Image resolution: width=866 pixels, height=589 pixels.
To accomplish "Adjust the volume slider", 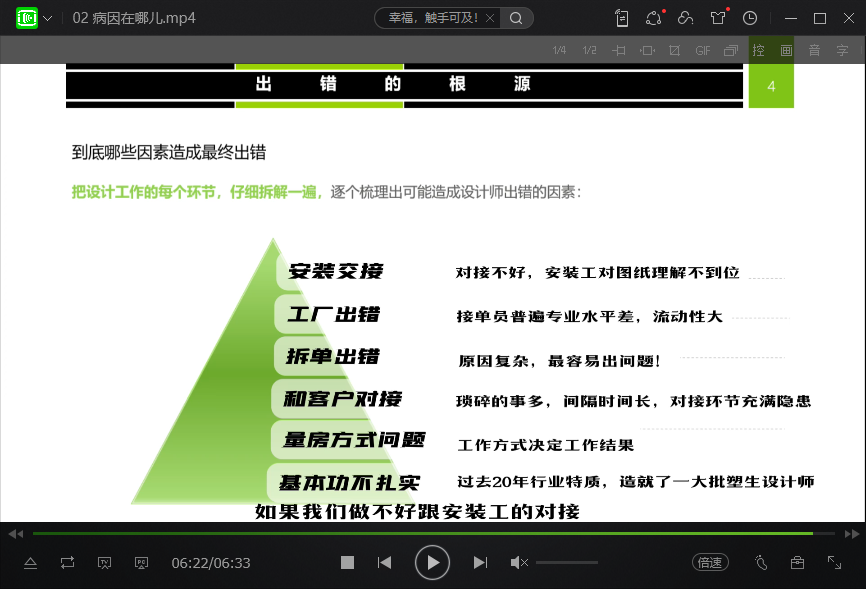I will (567, 562).
